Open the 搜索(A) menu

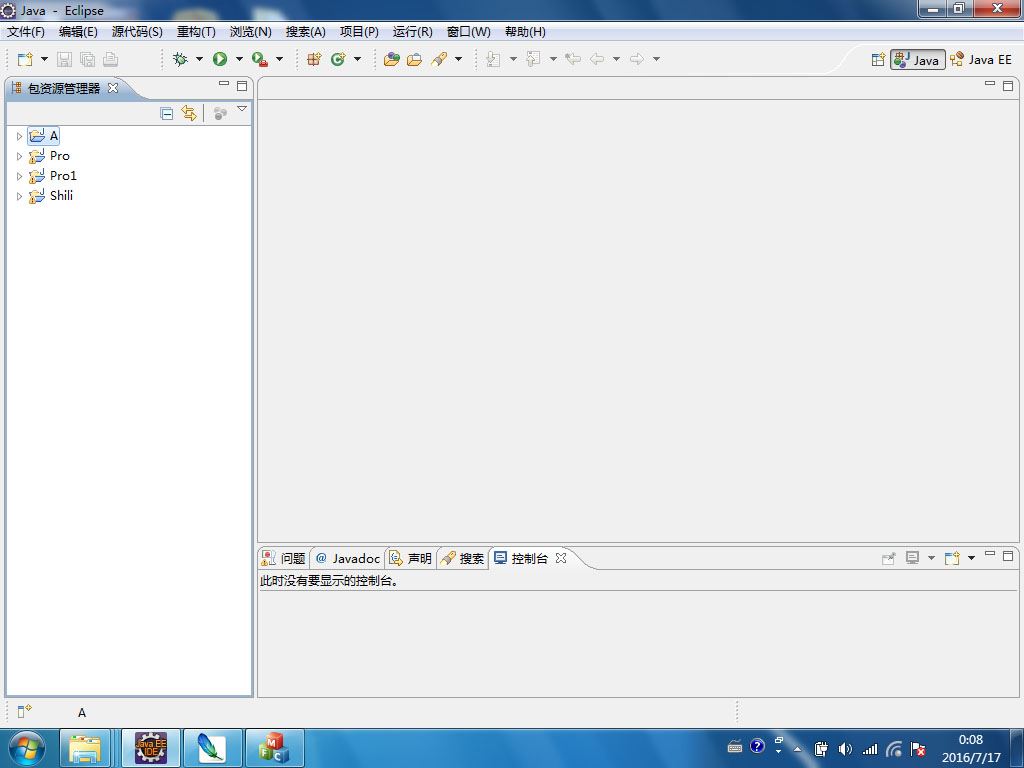pos(306,31)
